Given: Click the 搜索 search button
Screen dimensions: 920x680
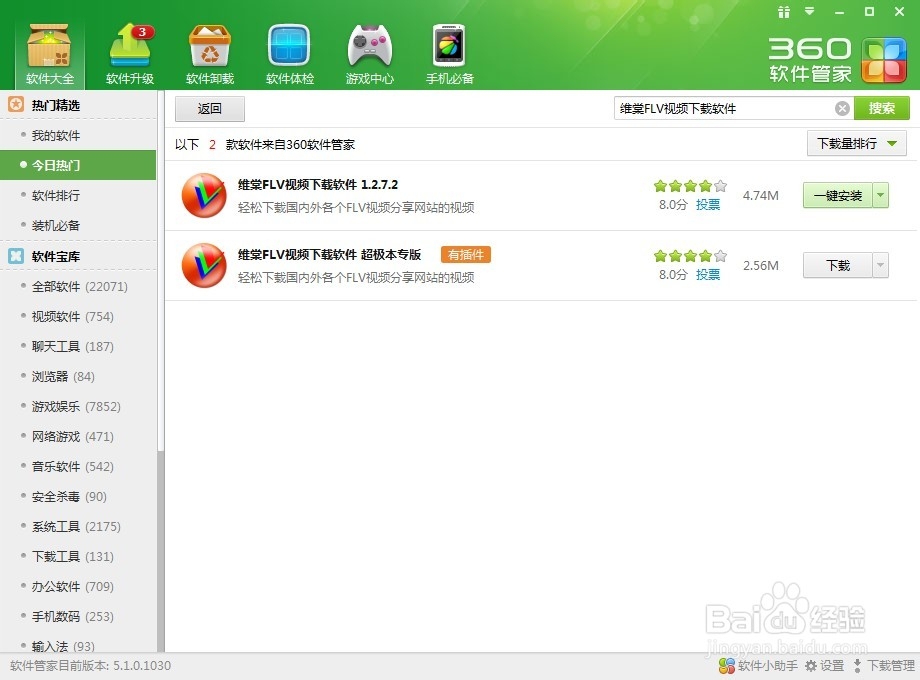Looking at the screenshot, I should coord(881,109).
